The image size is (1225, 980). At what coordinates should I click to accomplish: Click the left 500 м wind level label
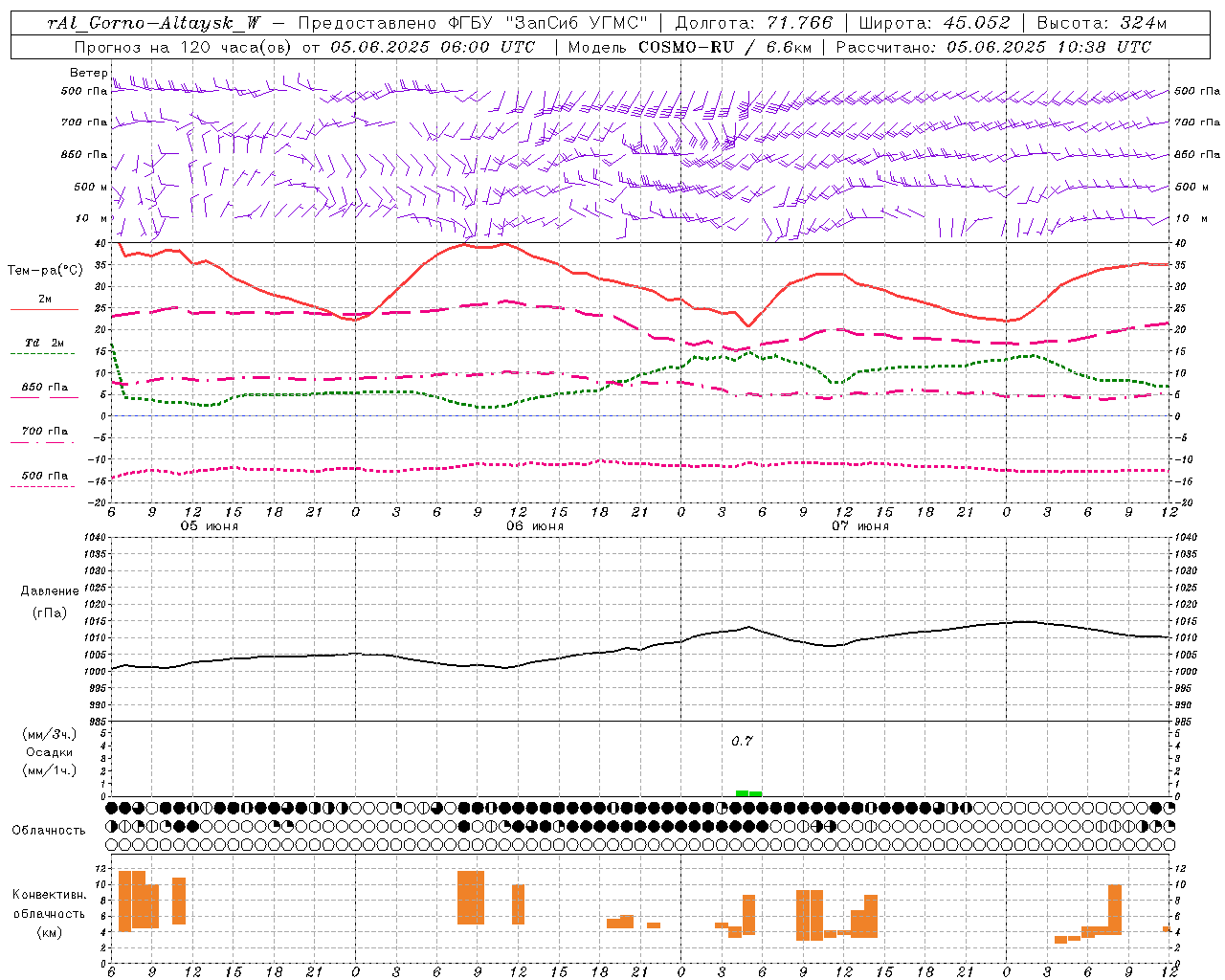91,187
